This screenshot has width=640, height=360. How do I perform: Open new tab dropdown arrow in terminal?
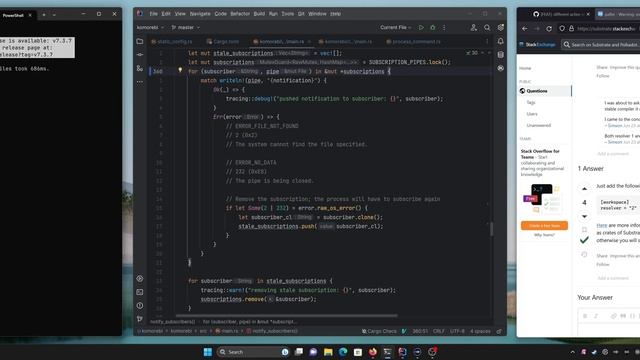pos(54,15)
